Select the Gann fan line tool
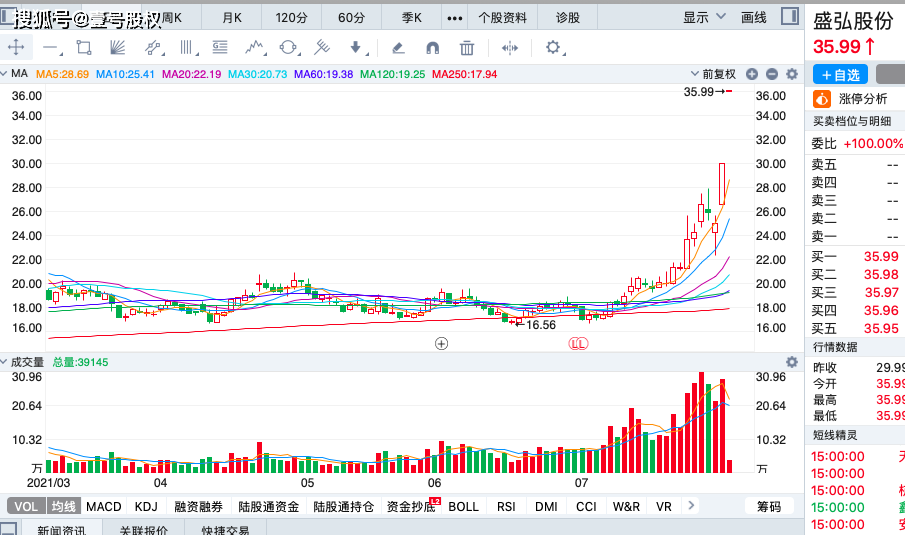905x535 pixels. (118, 47)
